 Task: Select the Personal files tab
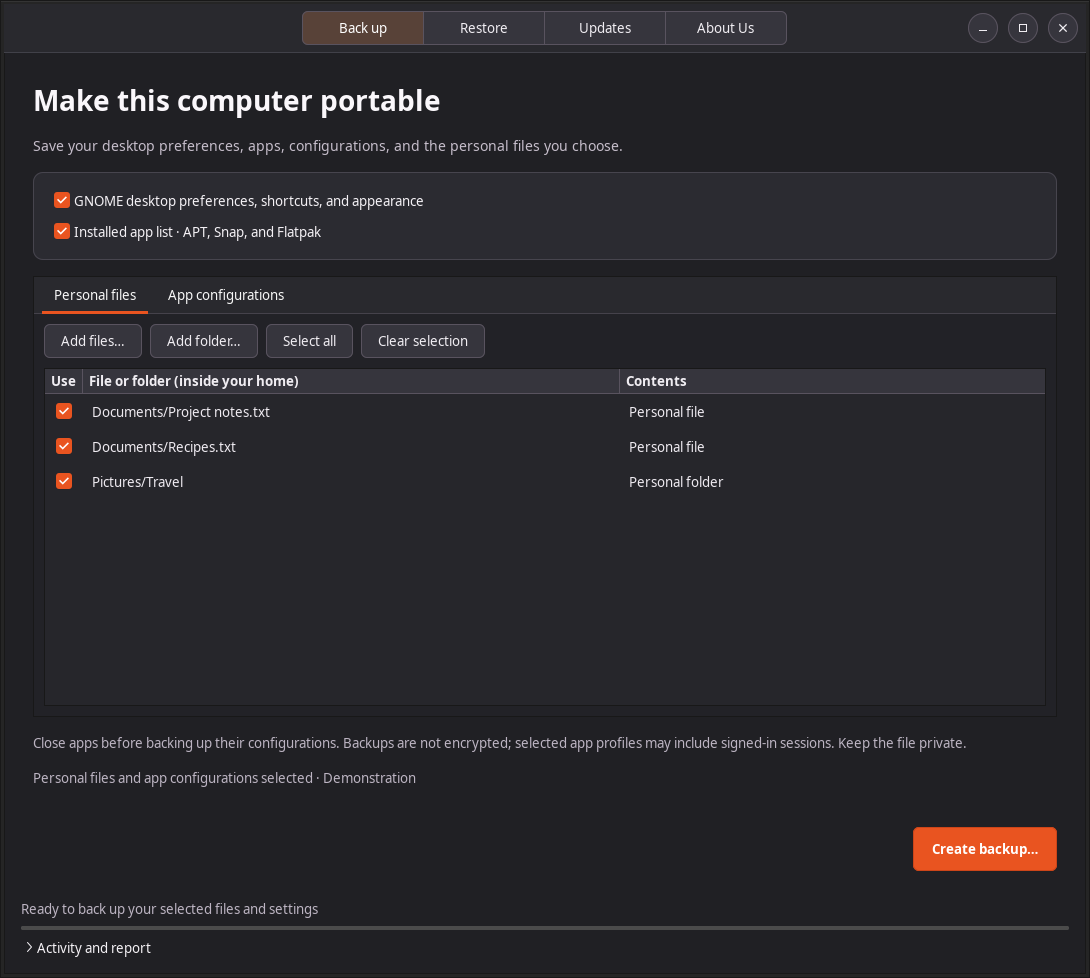(95, 295)
